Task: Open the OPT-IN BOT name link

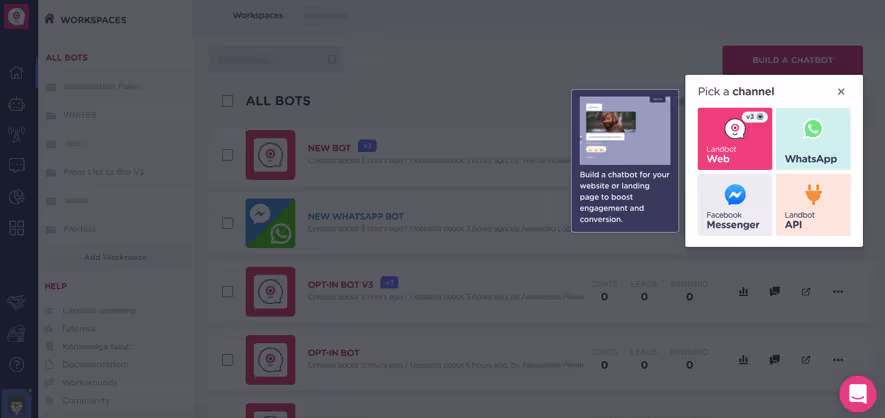Action: point(334,353)
